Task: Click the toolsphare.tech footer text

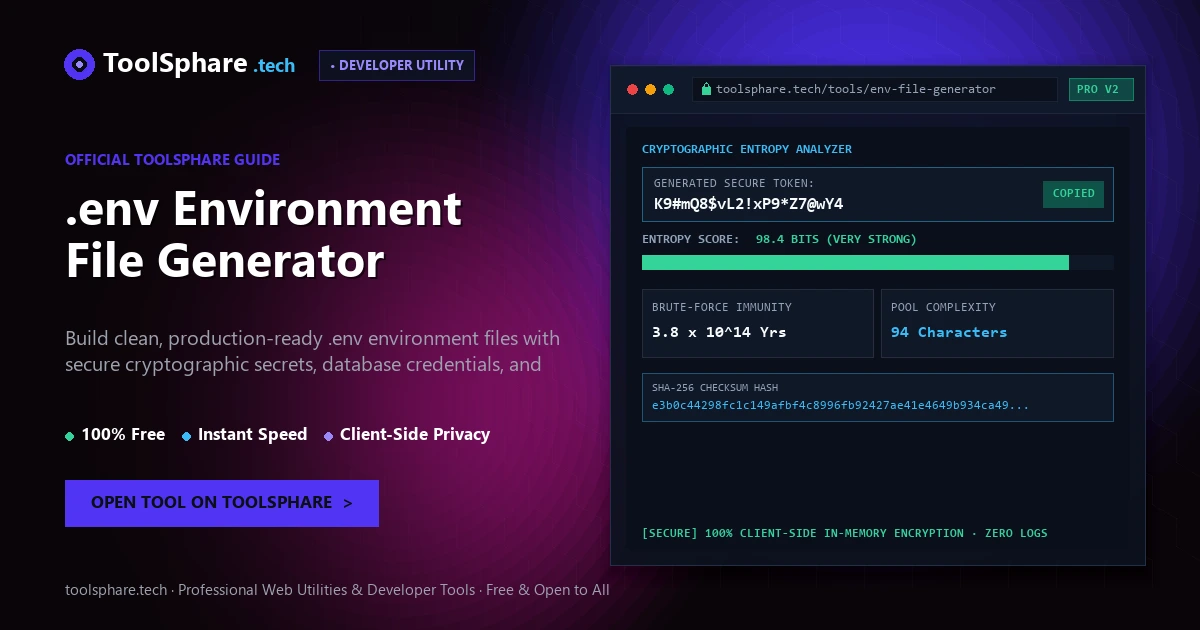Action: (337, 590)
